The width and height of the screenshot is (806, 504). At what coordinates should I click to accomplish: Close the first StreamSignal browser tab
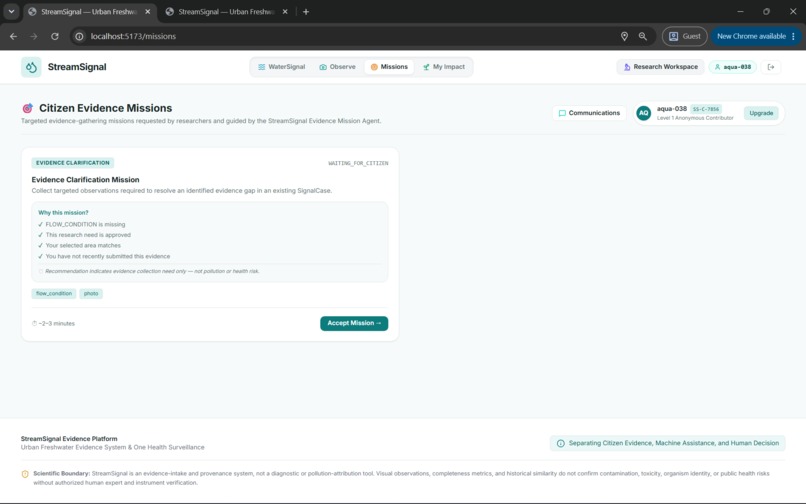(148, 11)
